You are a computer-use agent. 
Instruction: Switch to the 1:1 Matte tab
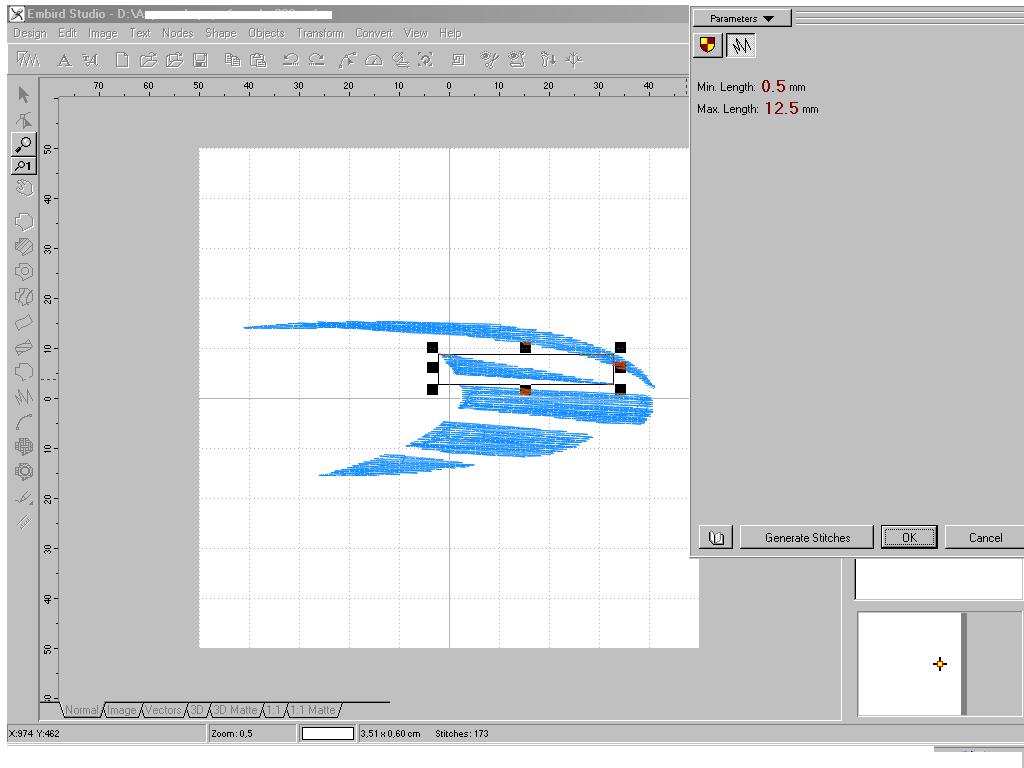313,710
